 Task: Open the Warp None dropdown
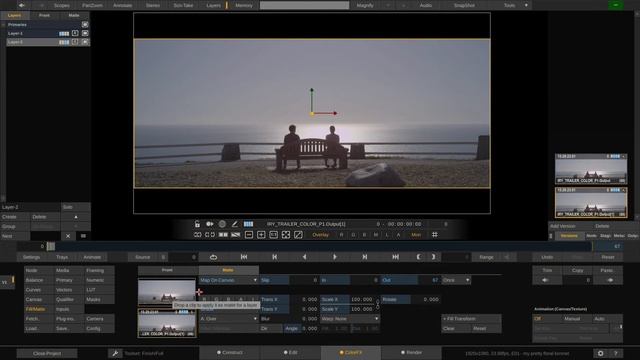pyautogui.click(x=350, y=319)
